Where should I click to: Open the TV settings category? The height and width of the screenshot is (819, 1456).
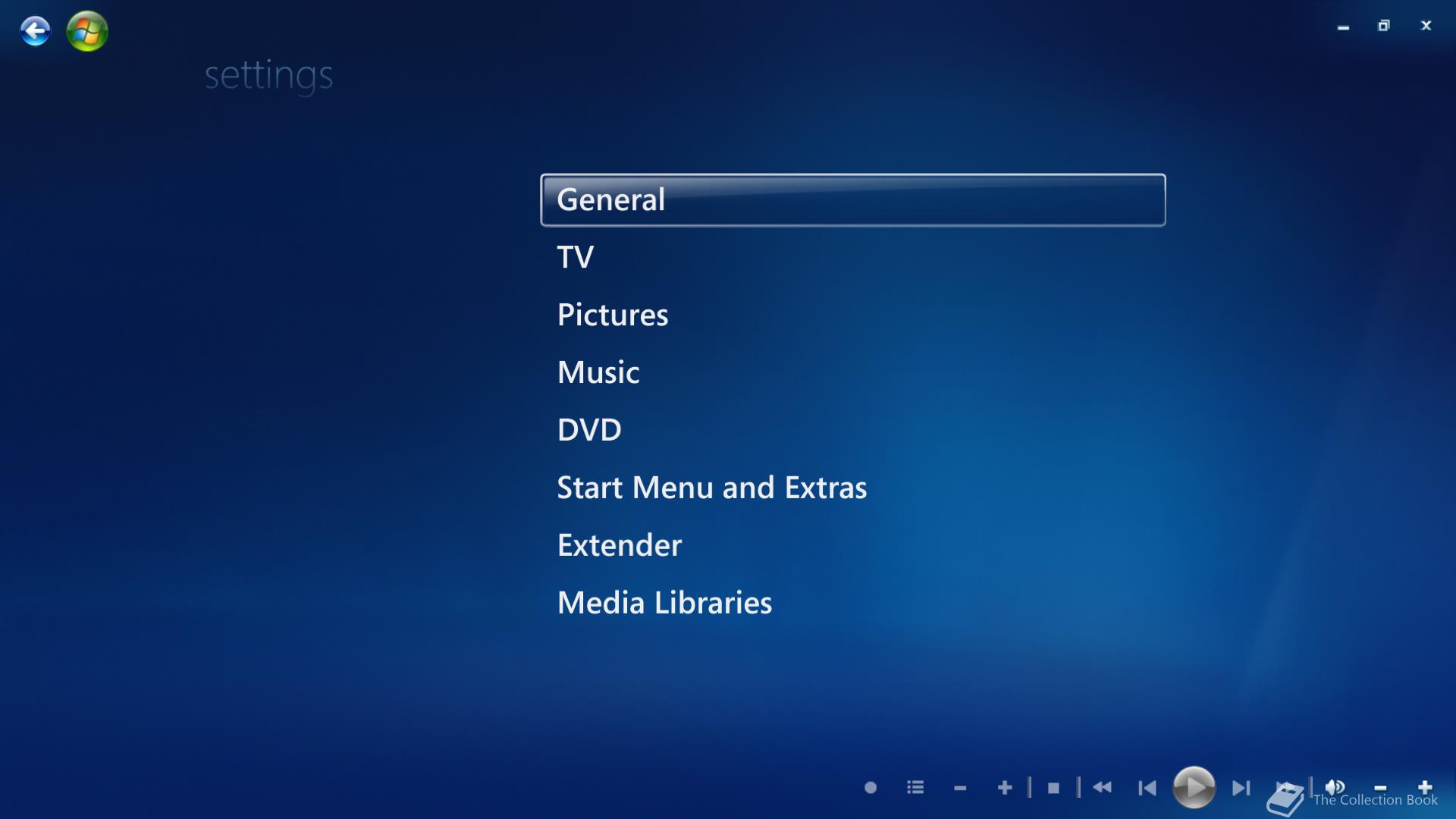point(575,257)
